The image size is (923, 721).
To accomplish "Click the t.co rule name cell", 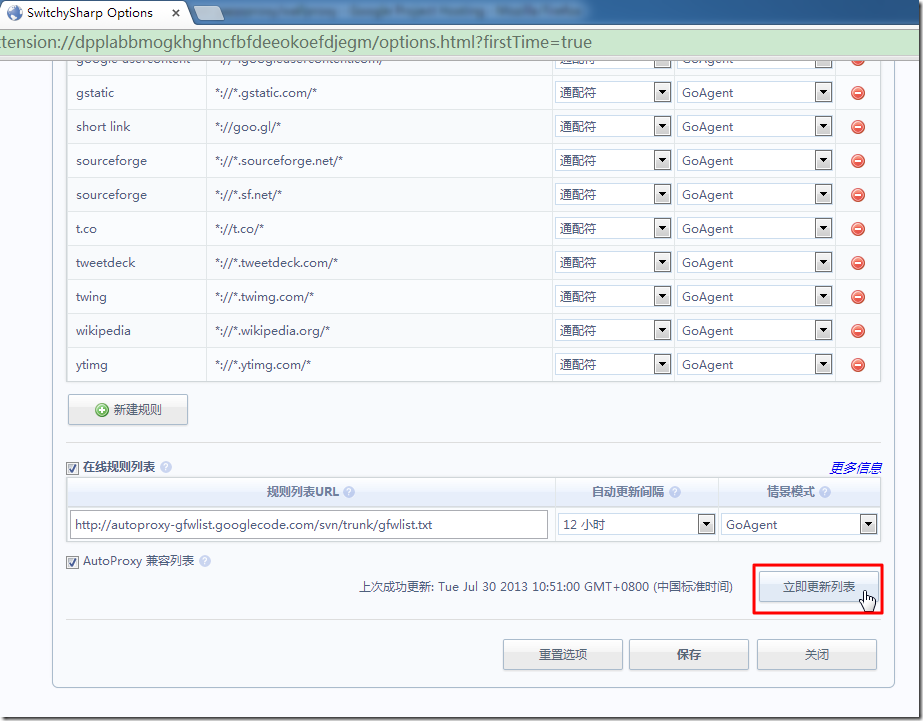I will 137,229.
